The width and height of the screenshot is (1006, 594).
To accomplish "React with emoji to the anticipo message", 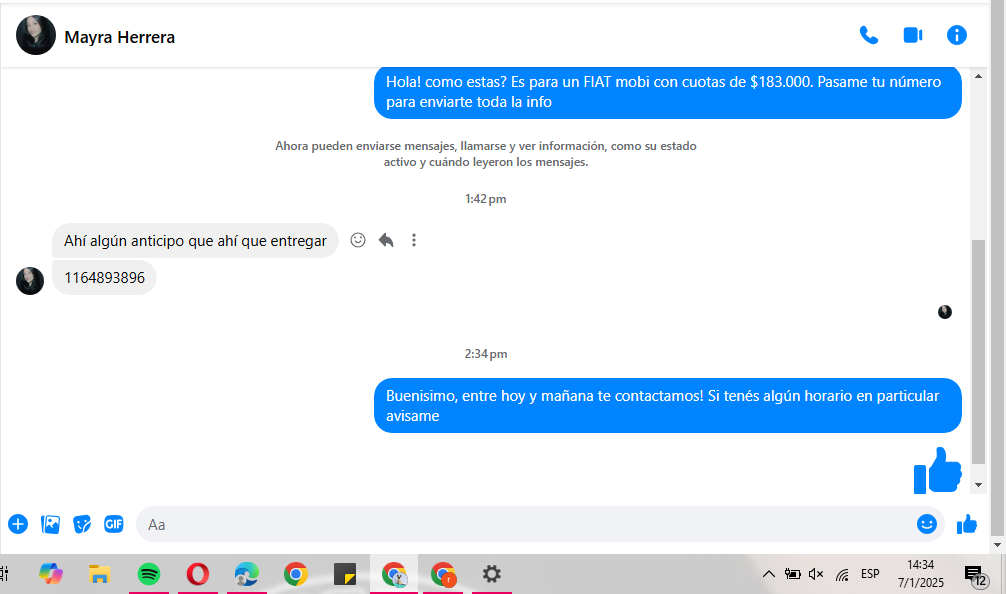I will (358, 240).
